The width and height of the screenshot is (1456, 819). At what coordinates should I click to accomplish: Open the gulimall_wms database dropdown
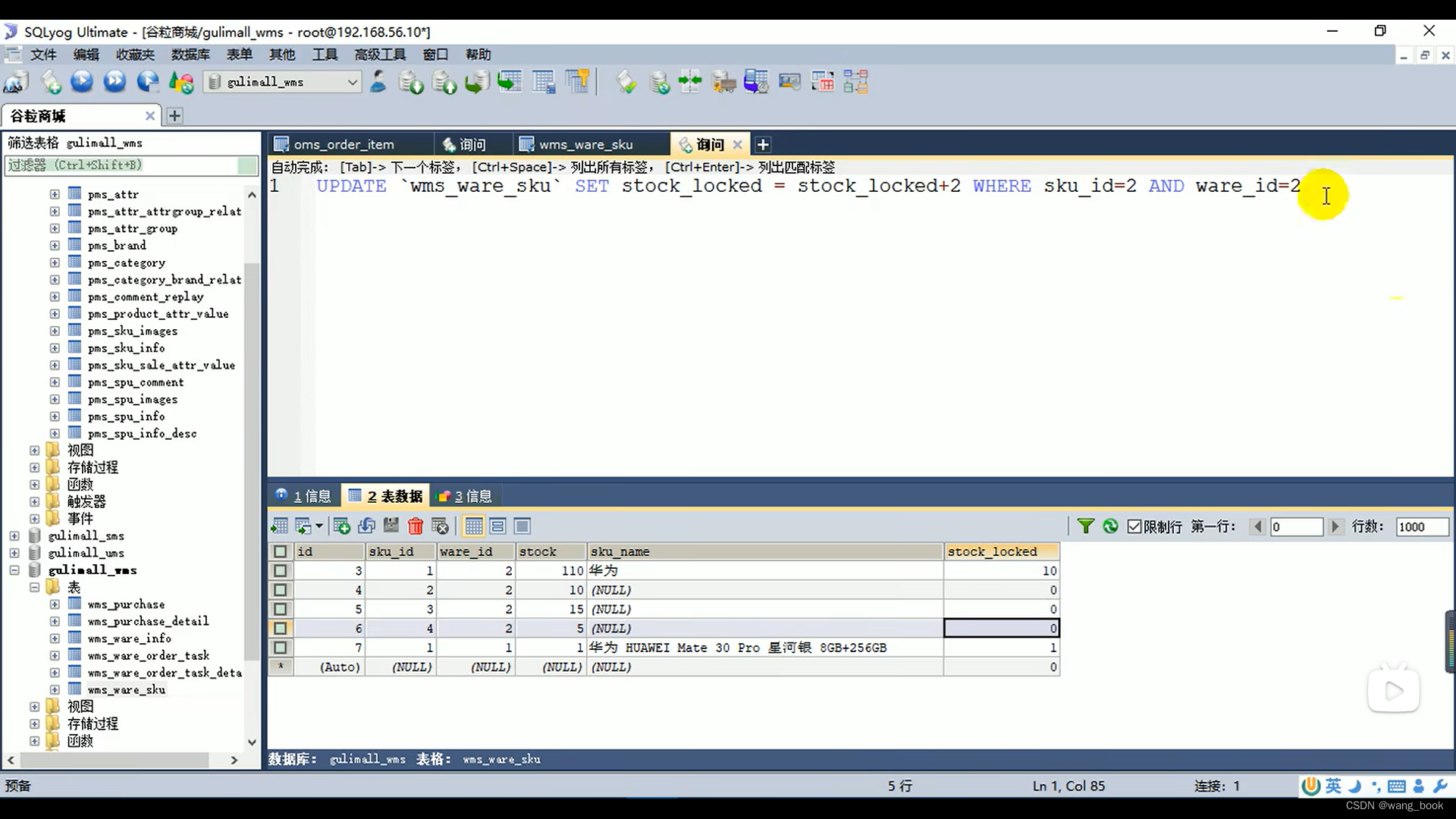click(x=353, y=82)
